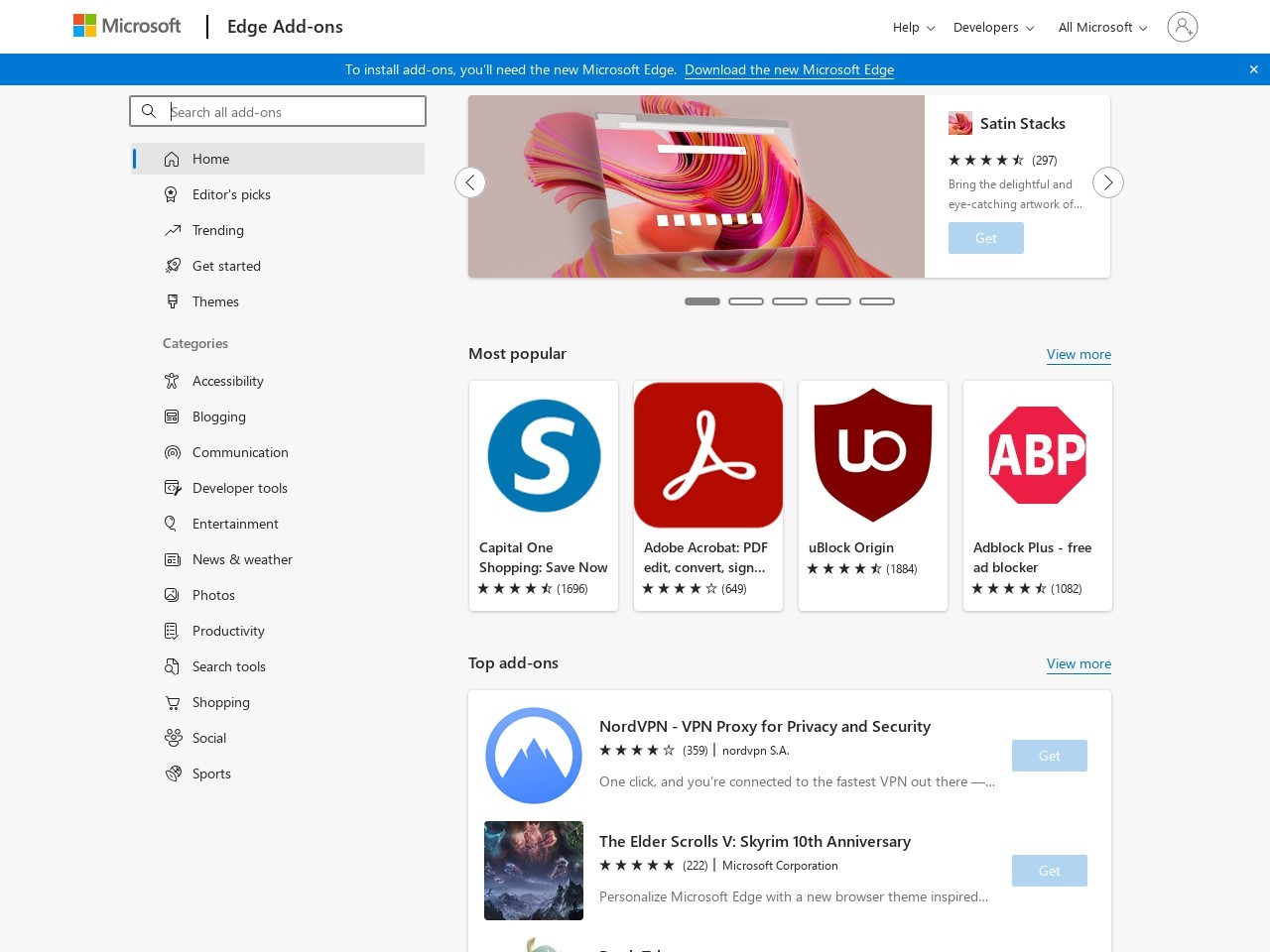Click the search magnifier icon
The width and height of the screenshot is (1270, 952).
[149, 111]
